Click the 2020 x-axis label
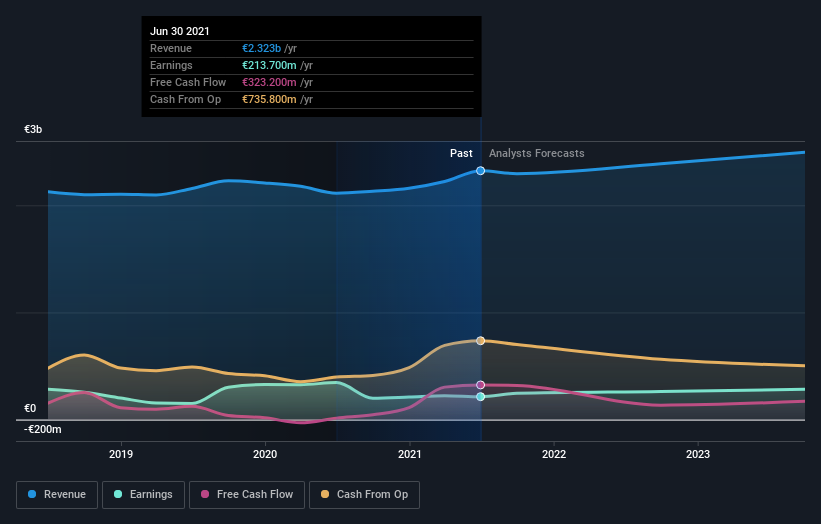Screen dimensions: 821x524 click(265, 454)
